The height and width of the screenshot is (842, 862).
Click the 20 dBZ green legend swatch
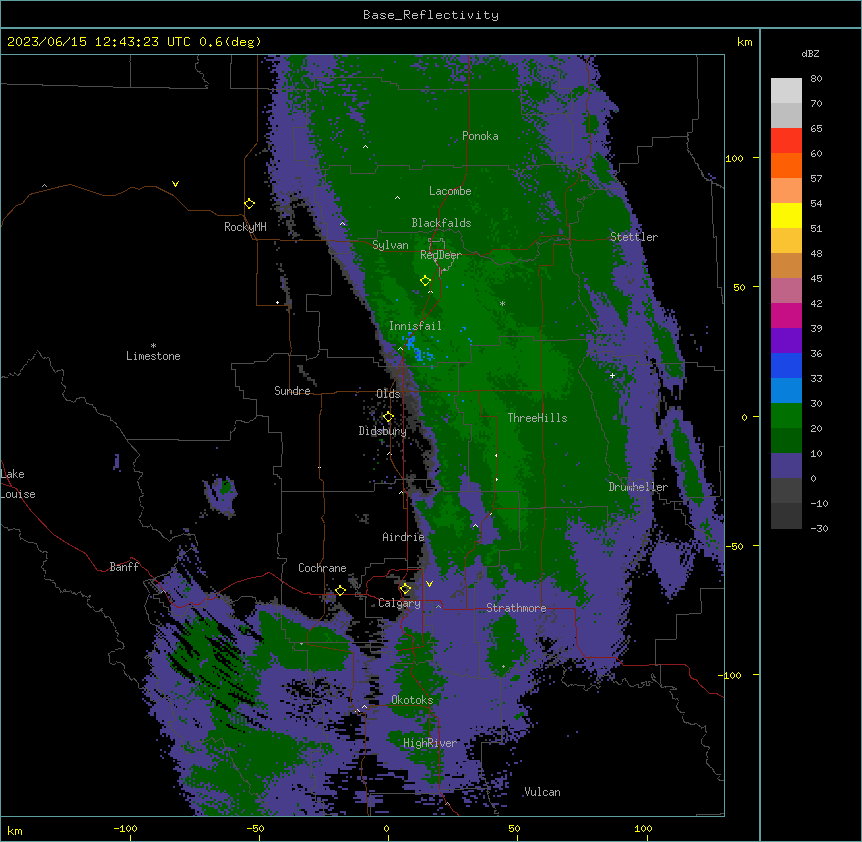[786, 416]
